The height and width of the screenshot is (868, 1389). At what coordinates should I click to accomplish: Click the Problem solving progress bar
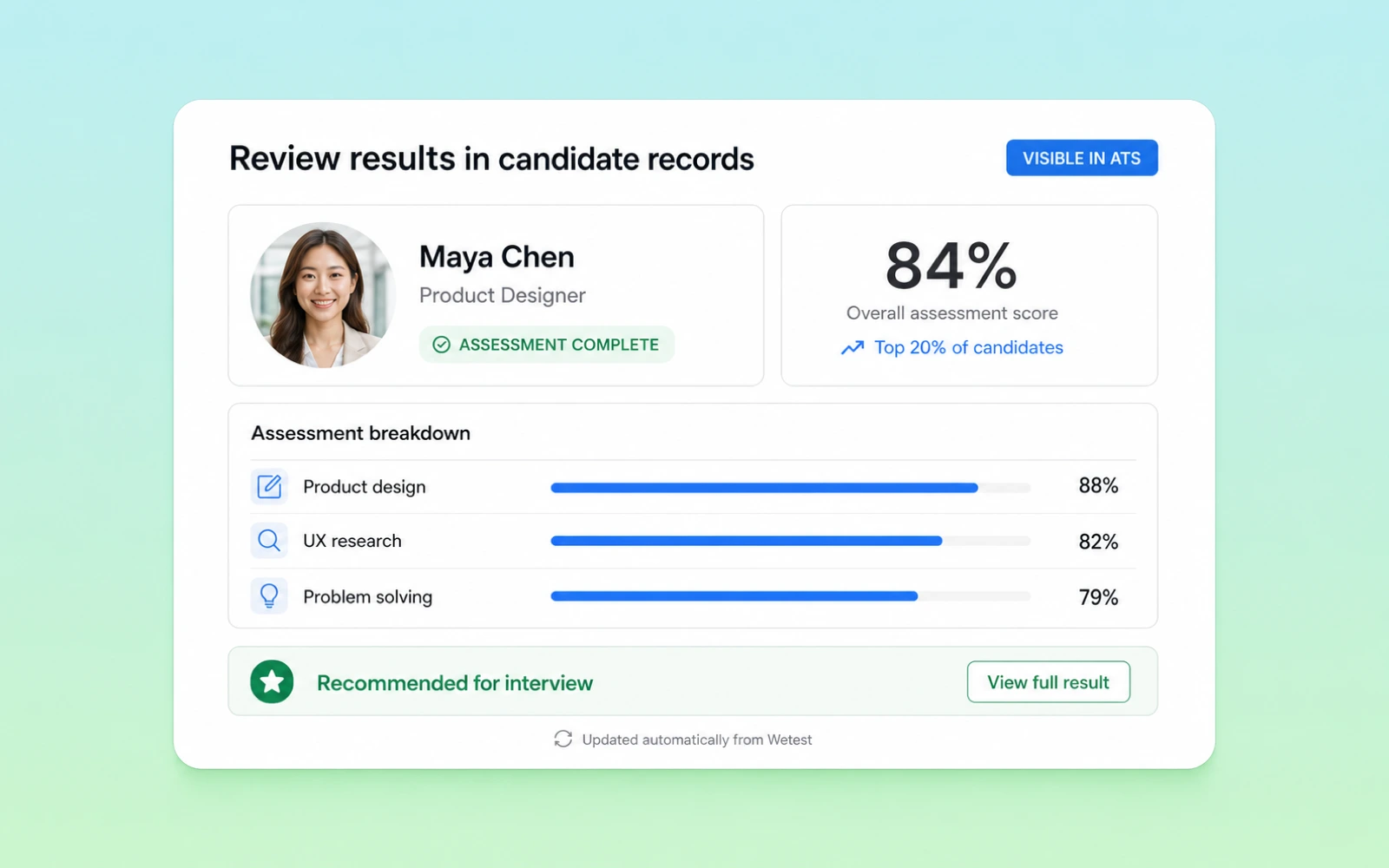(790, 596)
